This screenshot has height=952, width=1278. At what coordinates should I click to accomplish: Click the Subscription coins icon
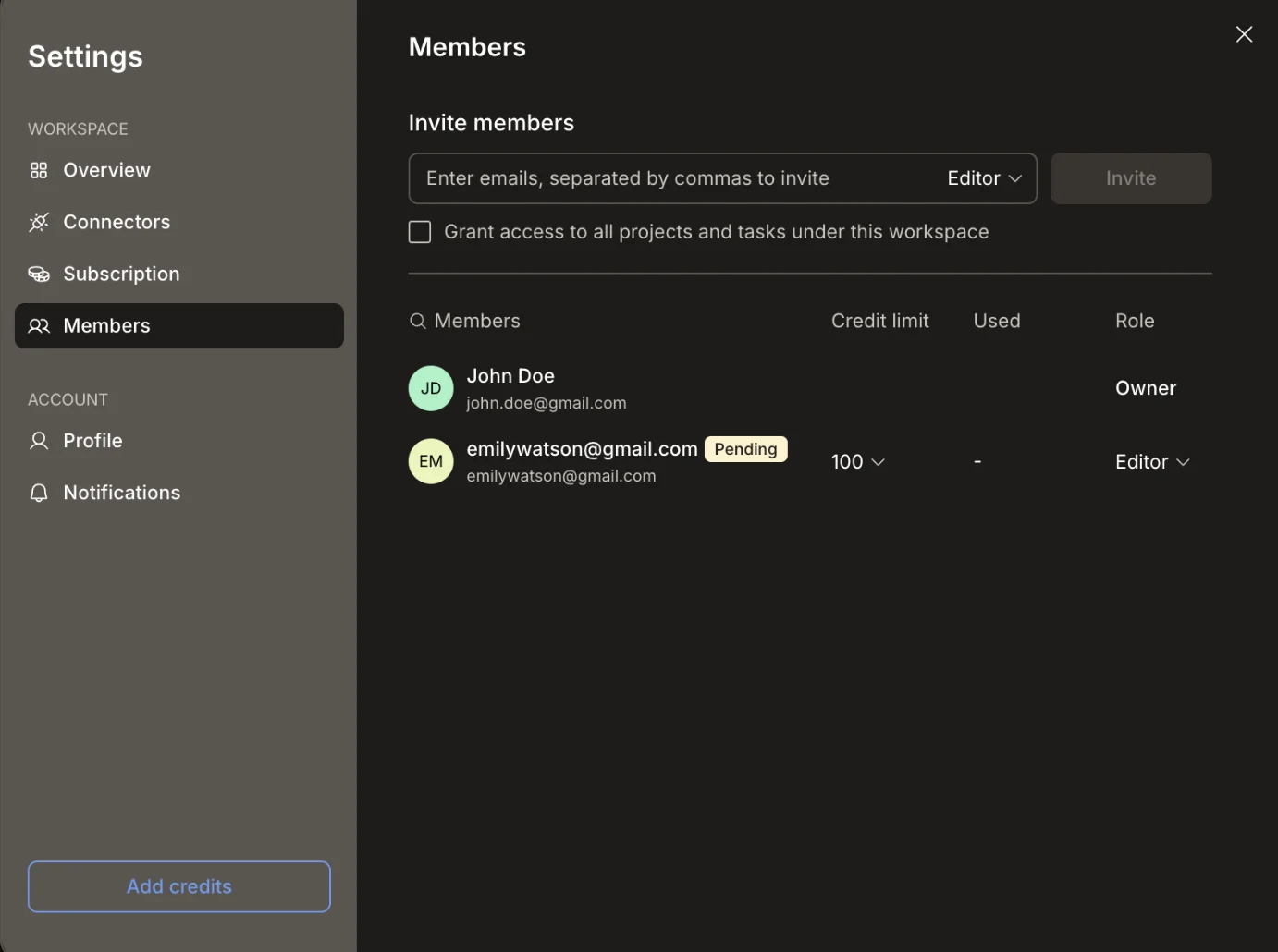(x=39, y=274)
